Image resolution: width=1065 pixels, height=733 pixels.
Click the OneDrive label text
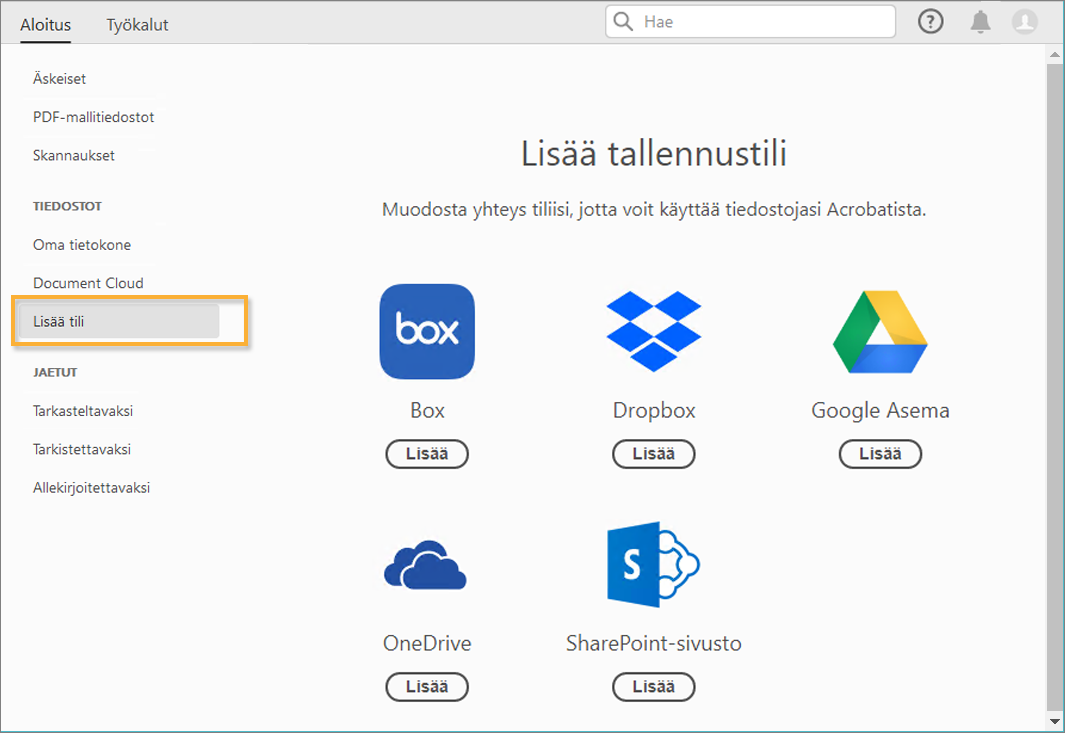pyautogui.click(x=427, y=643)
